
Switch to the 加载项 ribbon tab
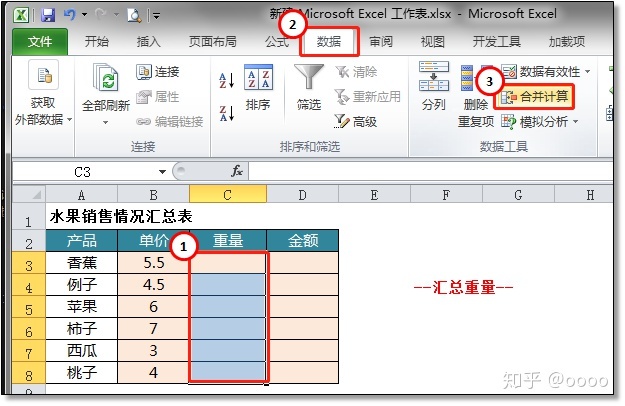(567, 41)
